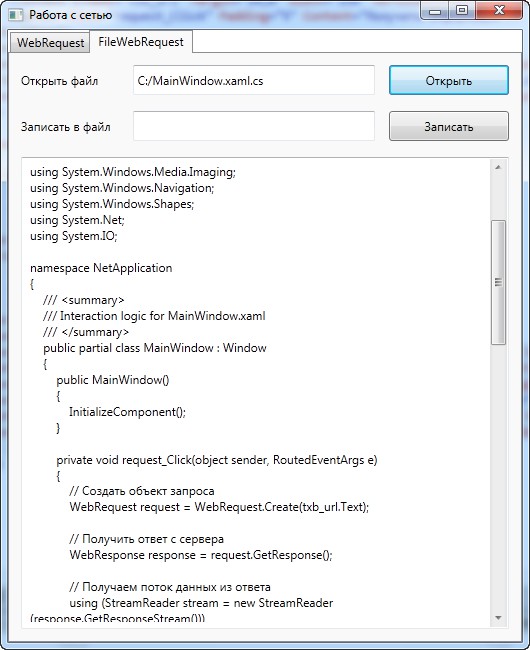This screenshot has height=650, width=530.
Task: Click the comment '/// Interaction logic for MainWindow.xaml'
Action: 154,316
